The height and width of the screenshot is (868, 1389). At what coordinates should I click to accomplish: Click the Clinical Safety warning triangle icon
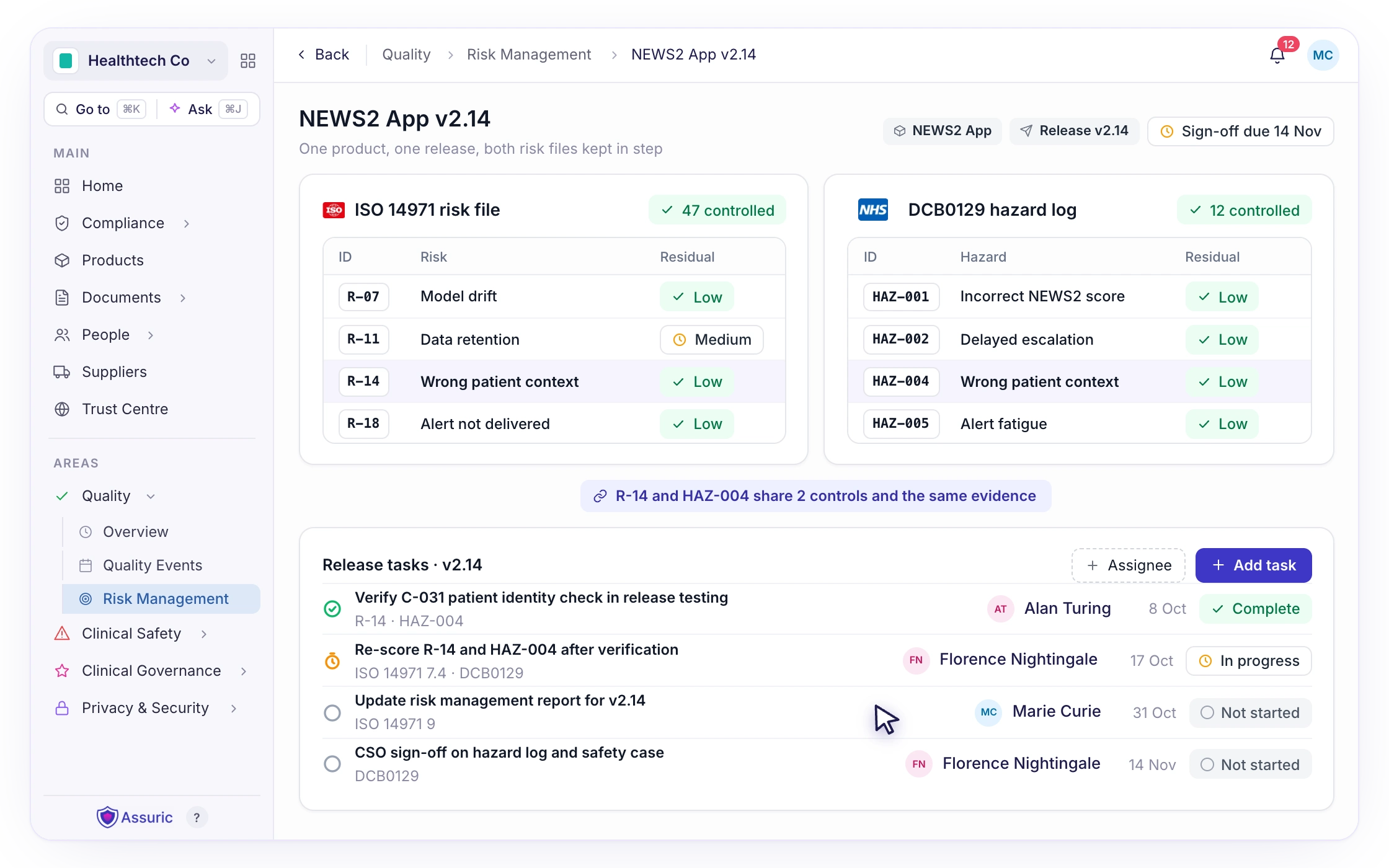pyautogui.click(x=62, y=634)
